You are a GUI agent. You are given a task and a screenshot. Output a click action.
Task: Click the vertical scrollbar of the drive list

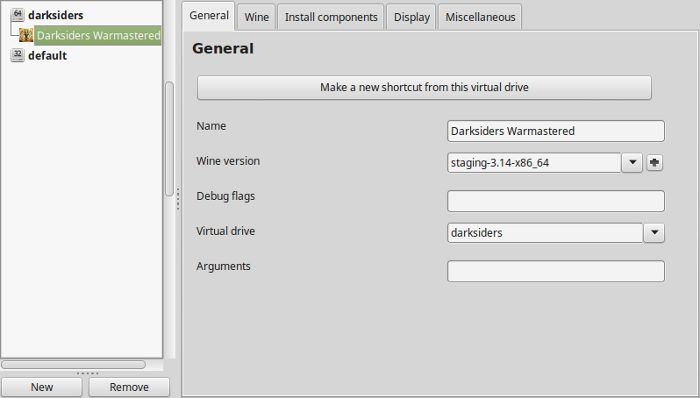tap(169, 138)
